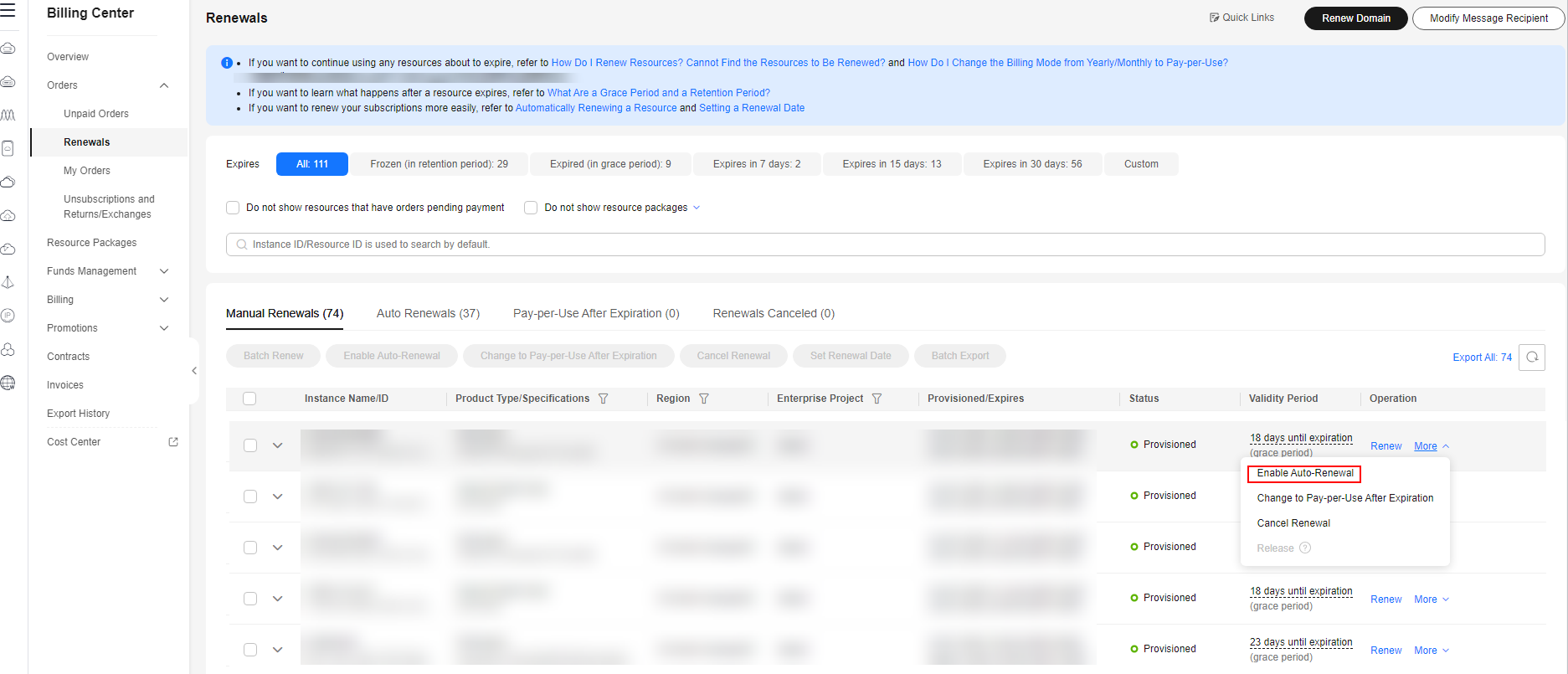Check the third table row checkbox
Image resolution: width=1568 pixels, height=674 pixels.
pyautogui.click(x=250, y=548)
